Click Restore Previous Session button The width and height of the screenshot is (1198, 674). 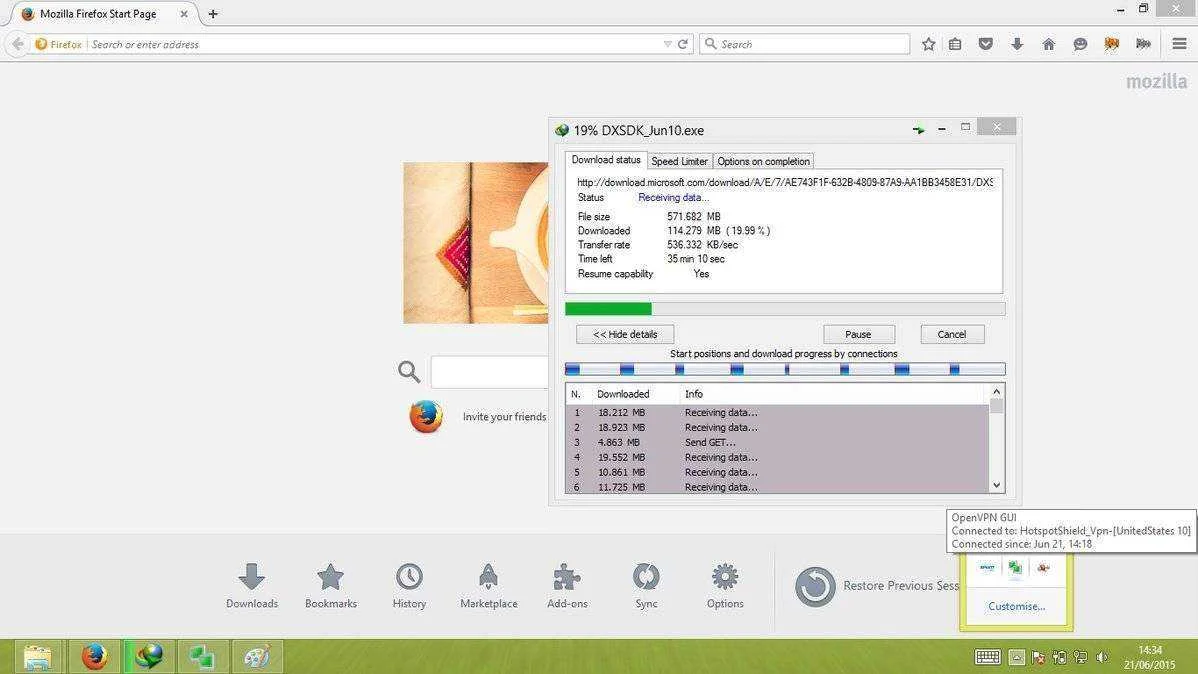tap(876, 586)
